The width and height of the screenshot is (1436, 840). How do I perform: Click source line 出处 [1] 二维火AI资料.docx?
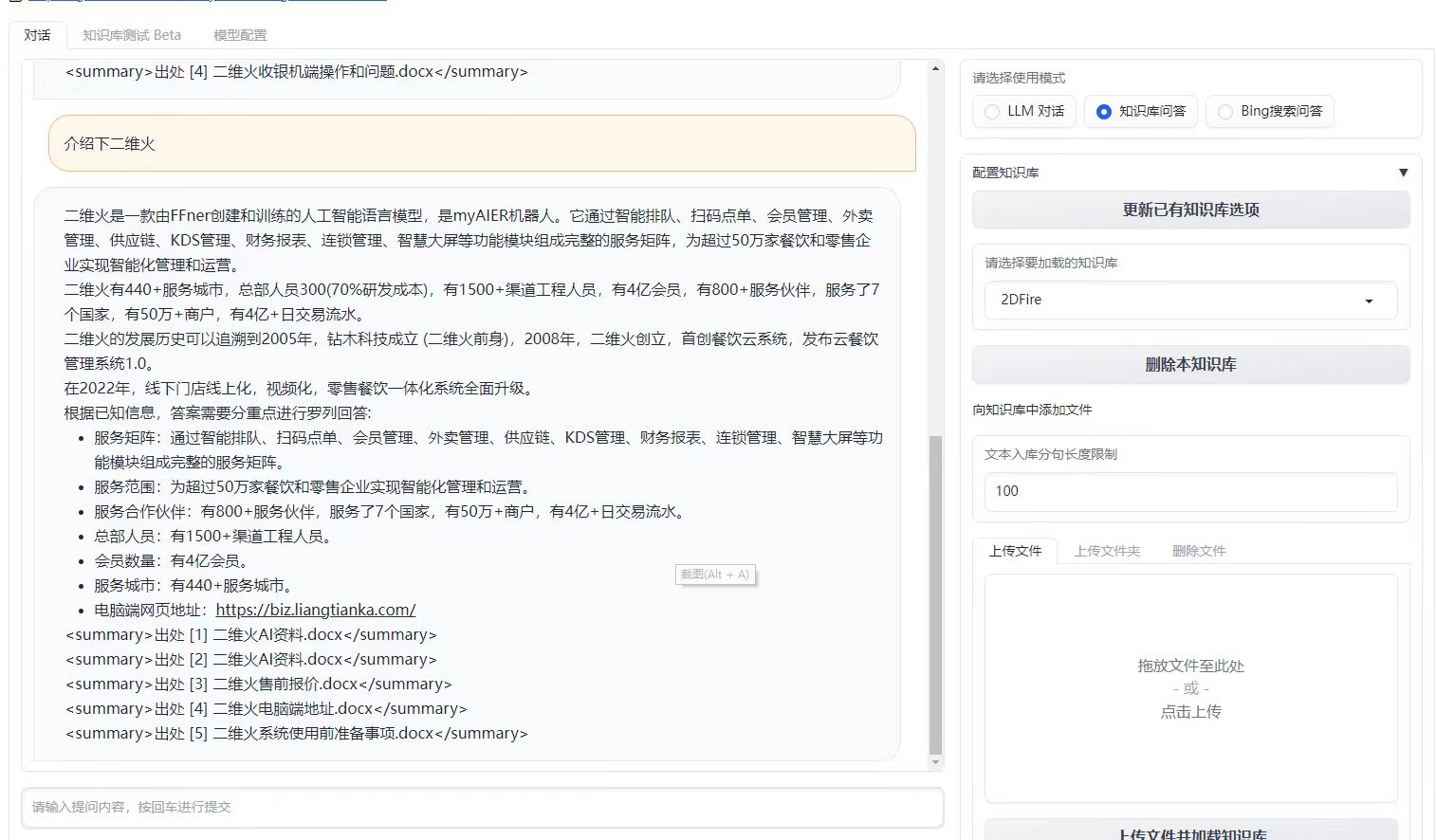click(251, 634)
